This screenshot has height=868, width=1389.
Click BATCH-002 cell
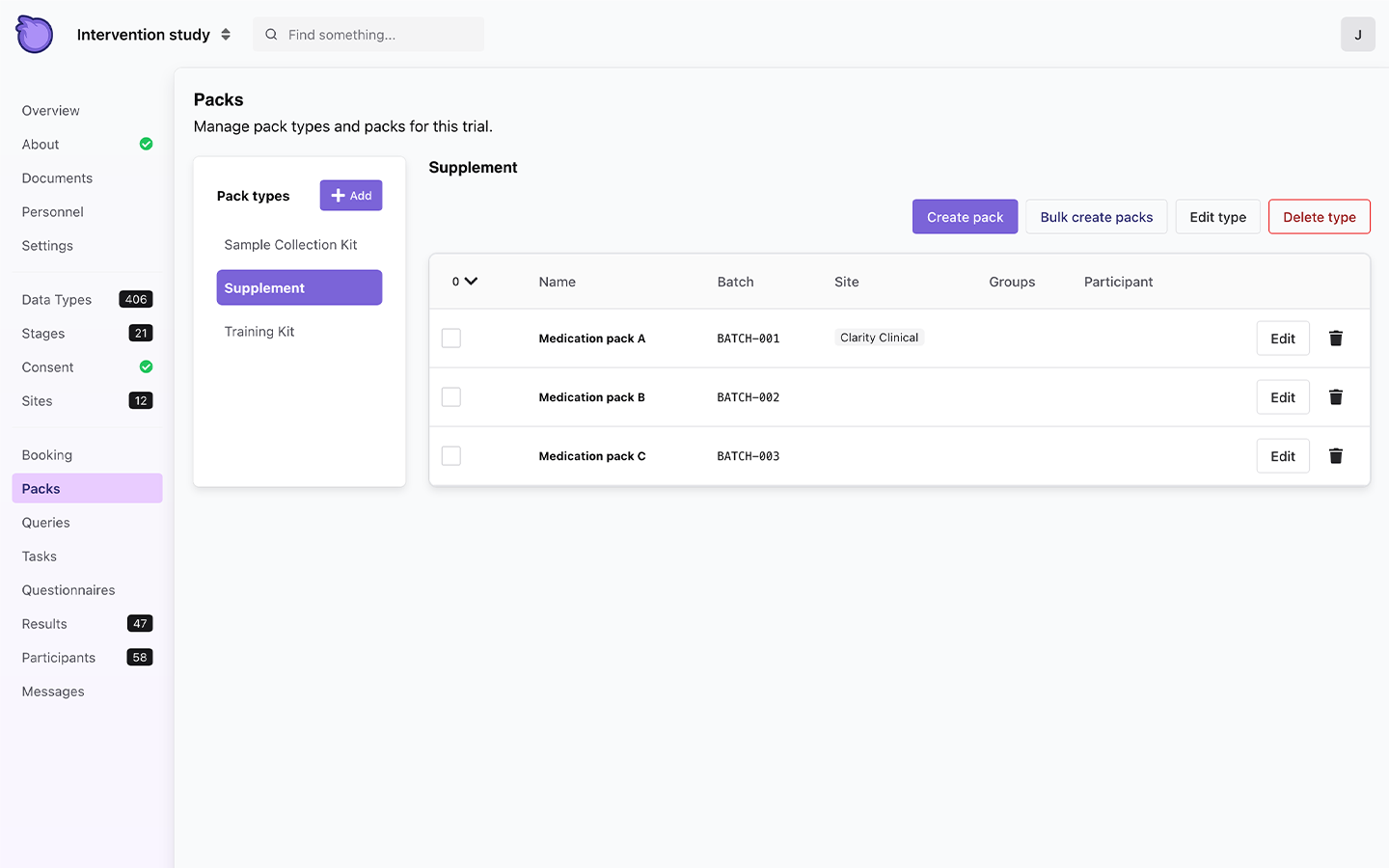748,397
